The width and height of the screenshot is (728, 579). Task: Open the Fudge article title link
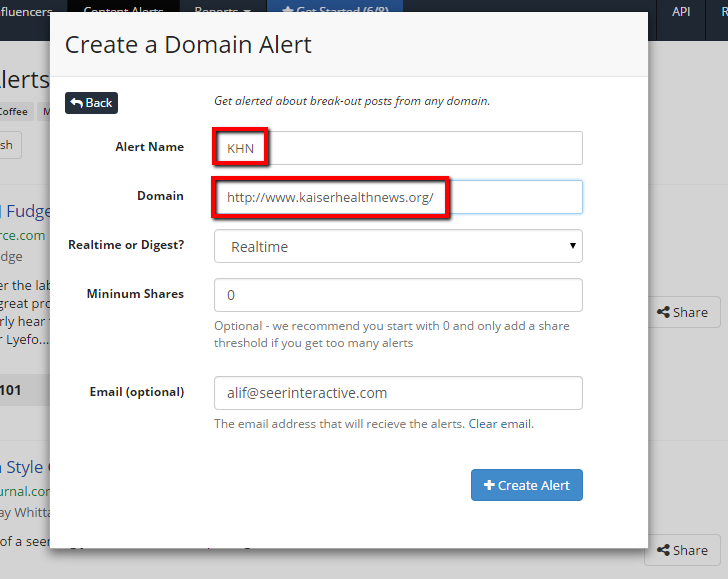pyautogui.click(x=25, y=211)
